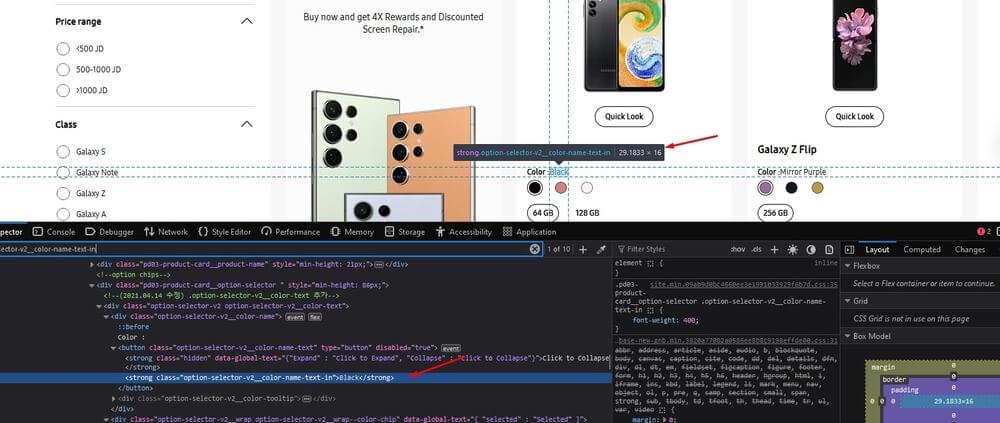This screenshot has height=423, width=1000.
Task: Switch to the Computed tab
Action: pos(921,249)
